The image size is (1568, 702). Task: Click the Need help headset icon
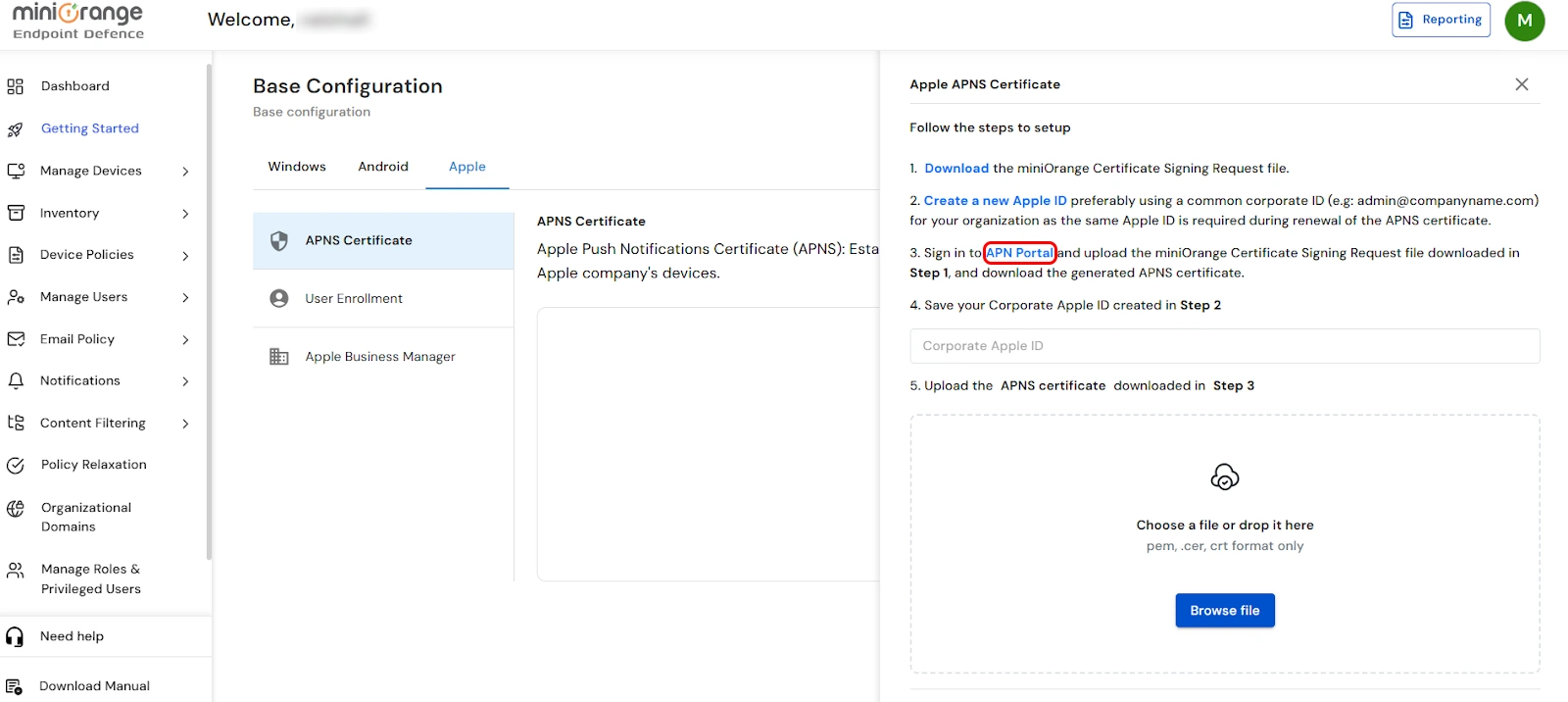15,637
